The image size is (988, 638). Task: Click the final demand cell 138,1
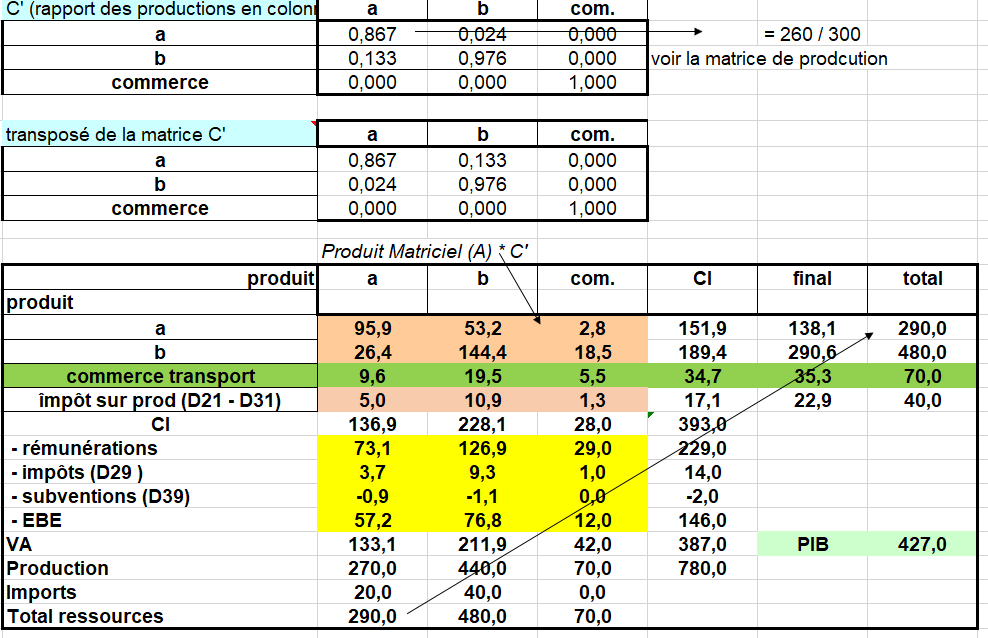[811, 328]
